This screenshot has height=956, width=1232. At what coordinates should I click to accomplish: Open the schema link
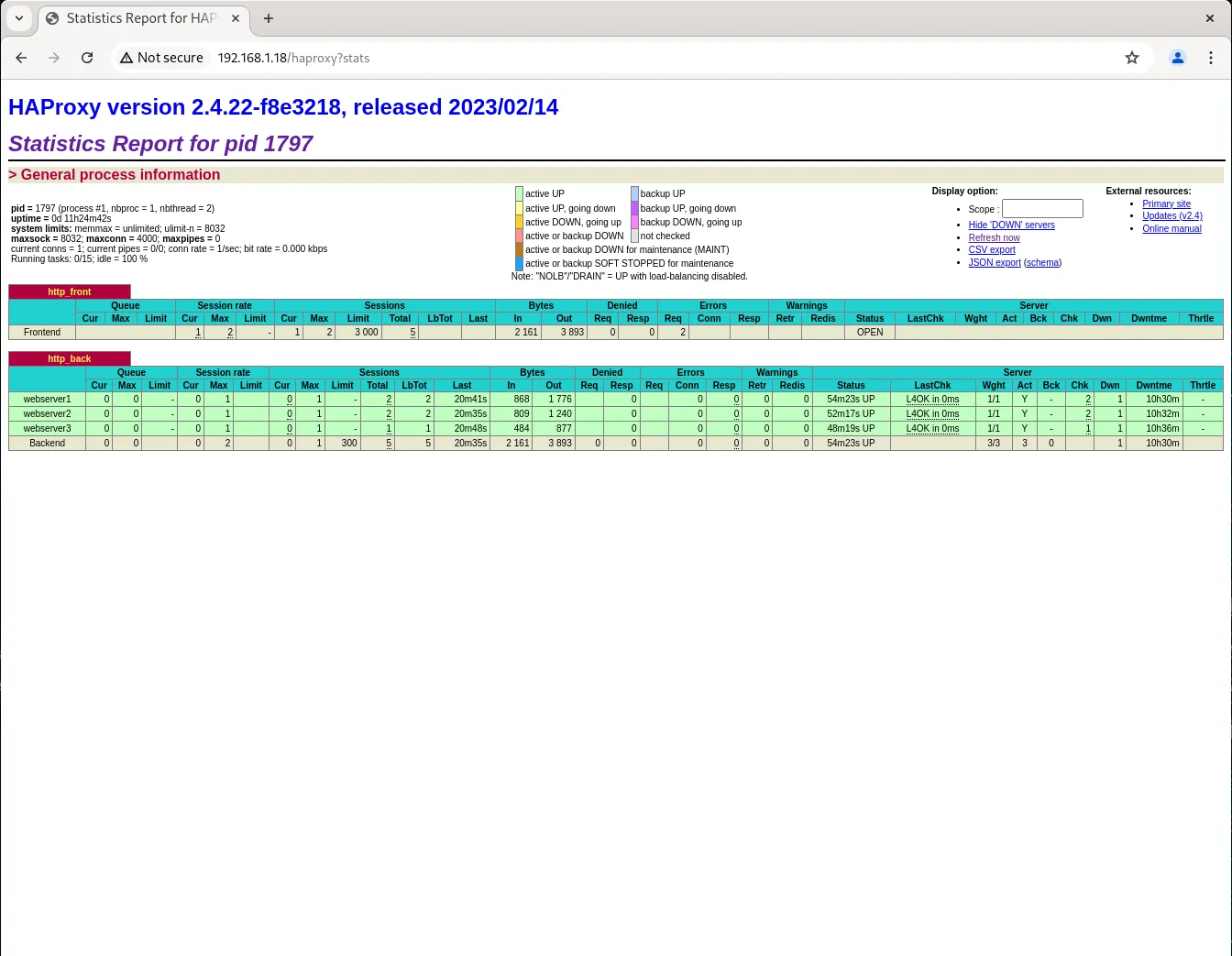pos(1043,263)
